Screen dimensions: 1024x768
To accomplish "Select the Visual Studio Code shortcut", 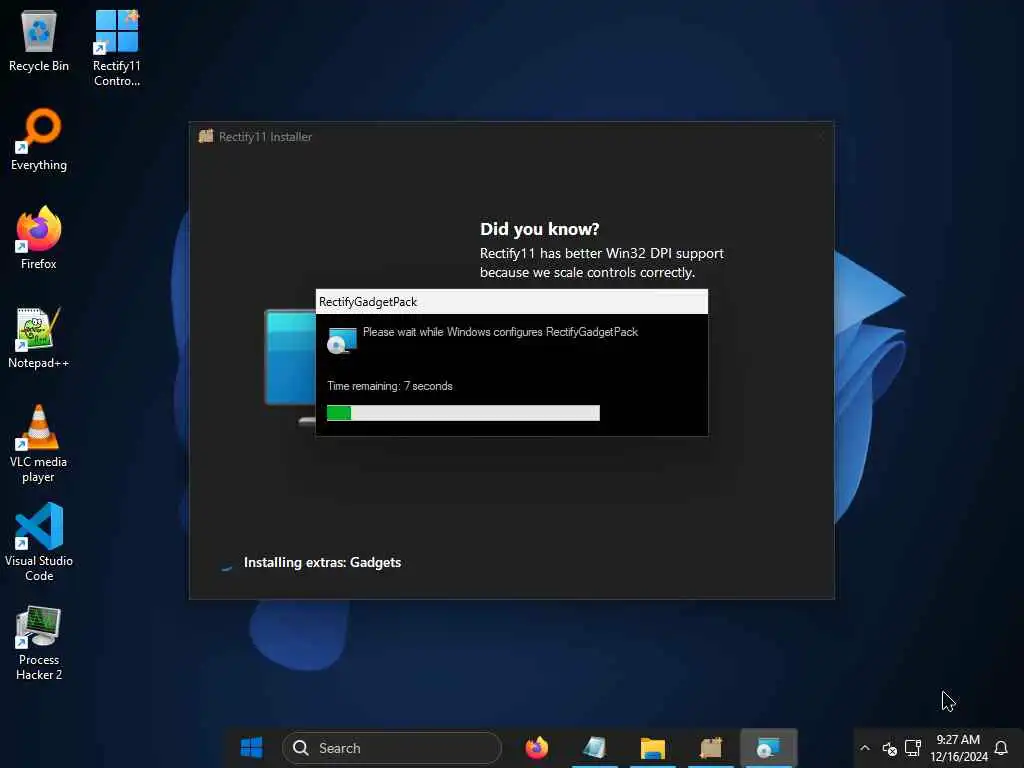I will pos(39,542).
